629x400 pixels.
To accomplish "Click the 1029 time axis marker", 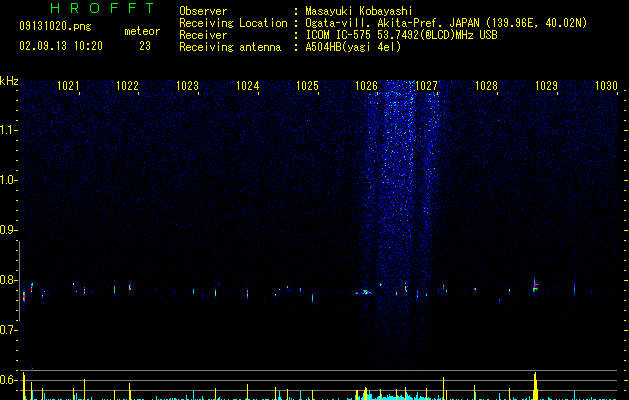I will pos(546,86).
